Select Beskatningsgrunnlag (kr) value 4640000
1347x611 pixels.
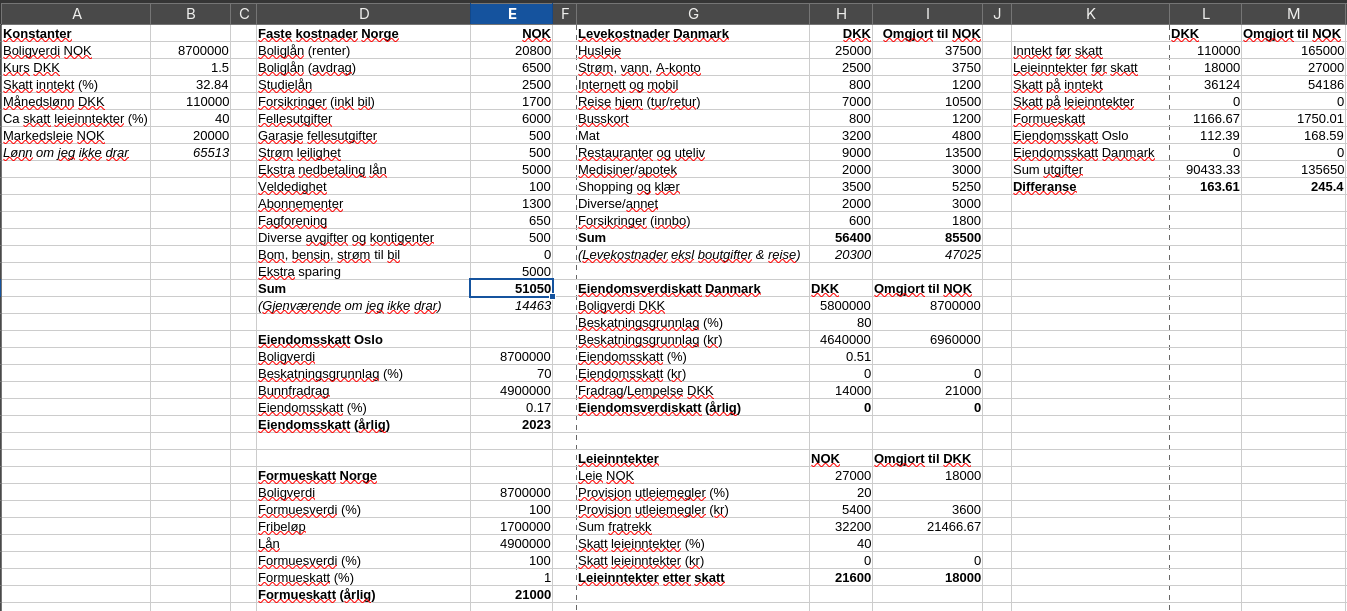(x=841, y=339)
